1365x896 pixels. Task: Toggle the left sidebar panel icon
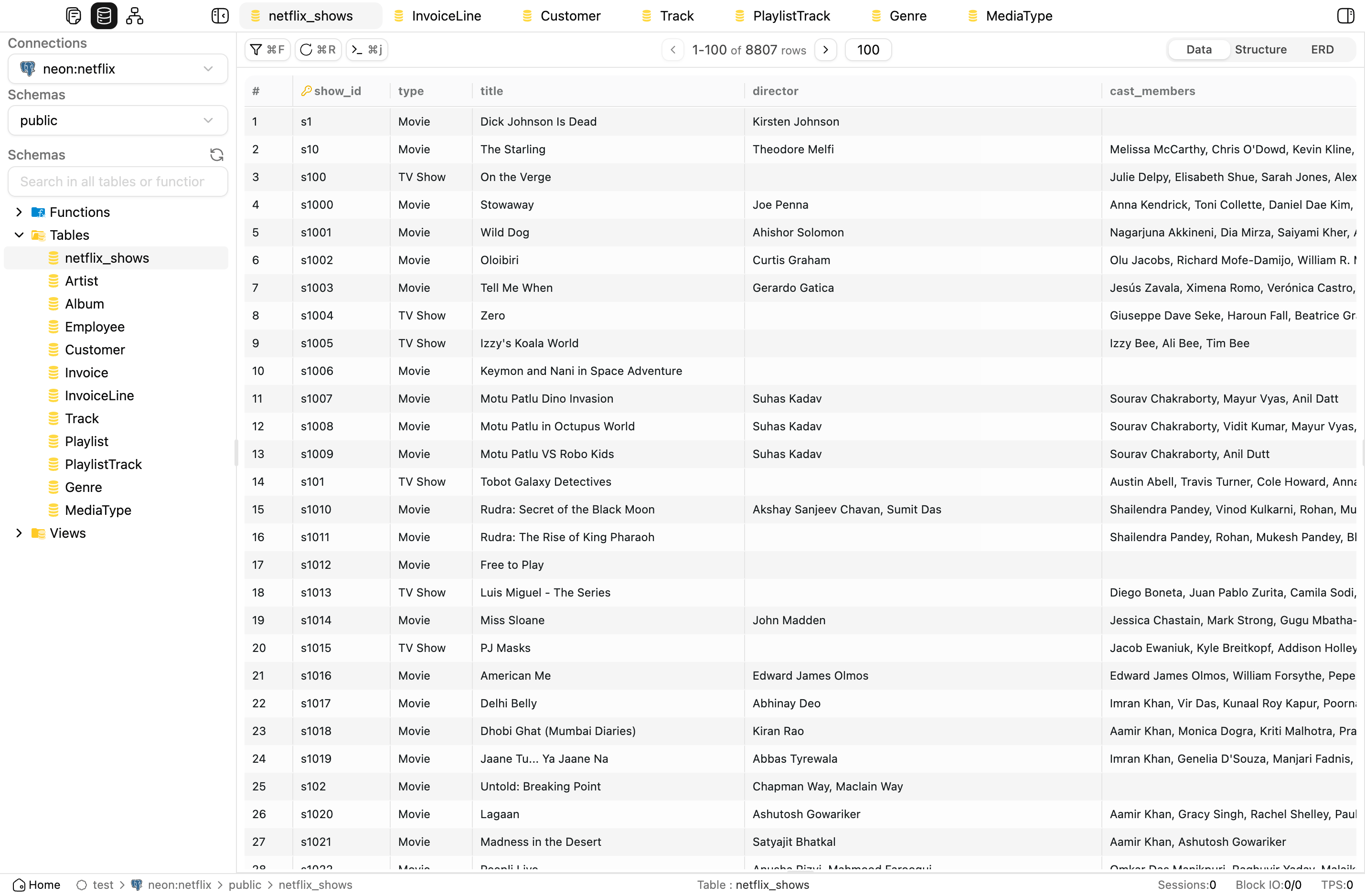[x=220, y=15]
